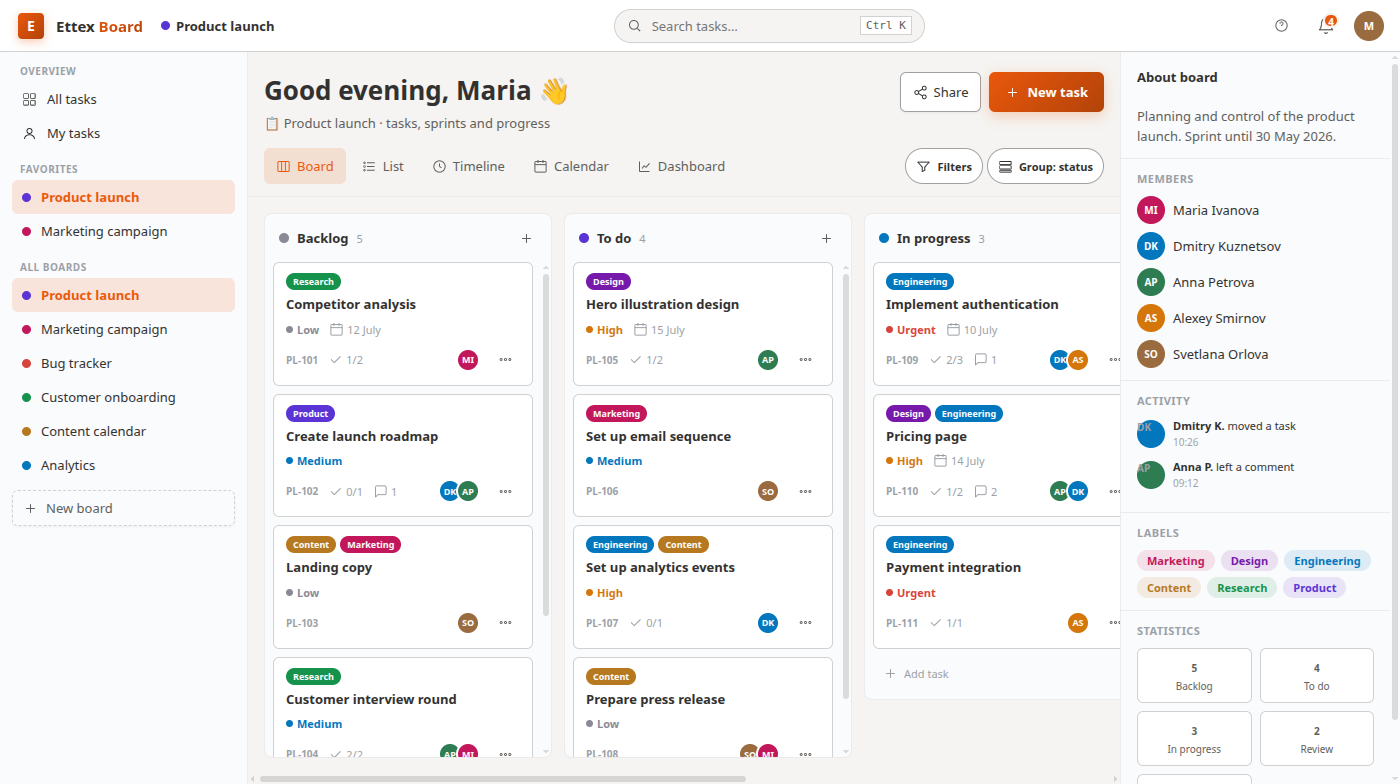1400x784 pixels.
Task: Click Review statistic tile
Action: [x=1317, y=739]
